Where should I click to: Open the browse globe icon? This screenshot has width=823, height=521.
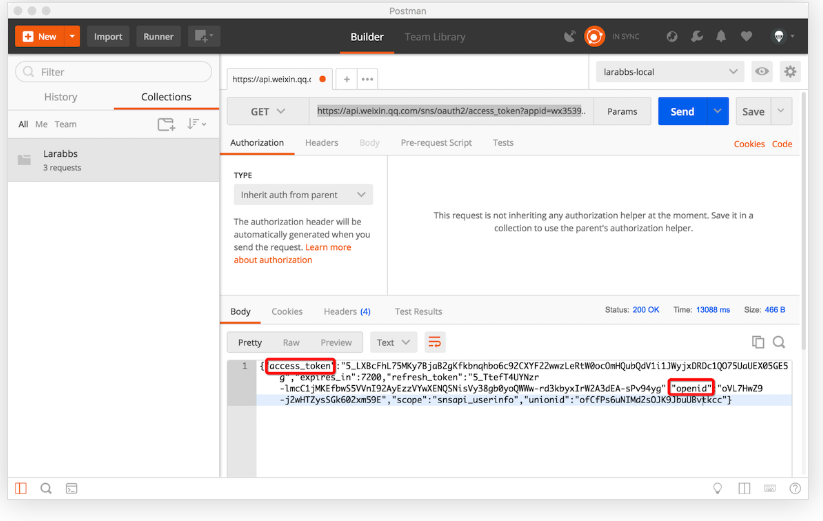click(672, 36)
